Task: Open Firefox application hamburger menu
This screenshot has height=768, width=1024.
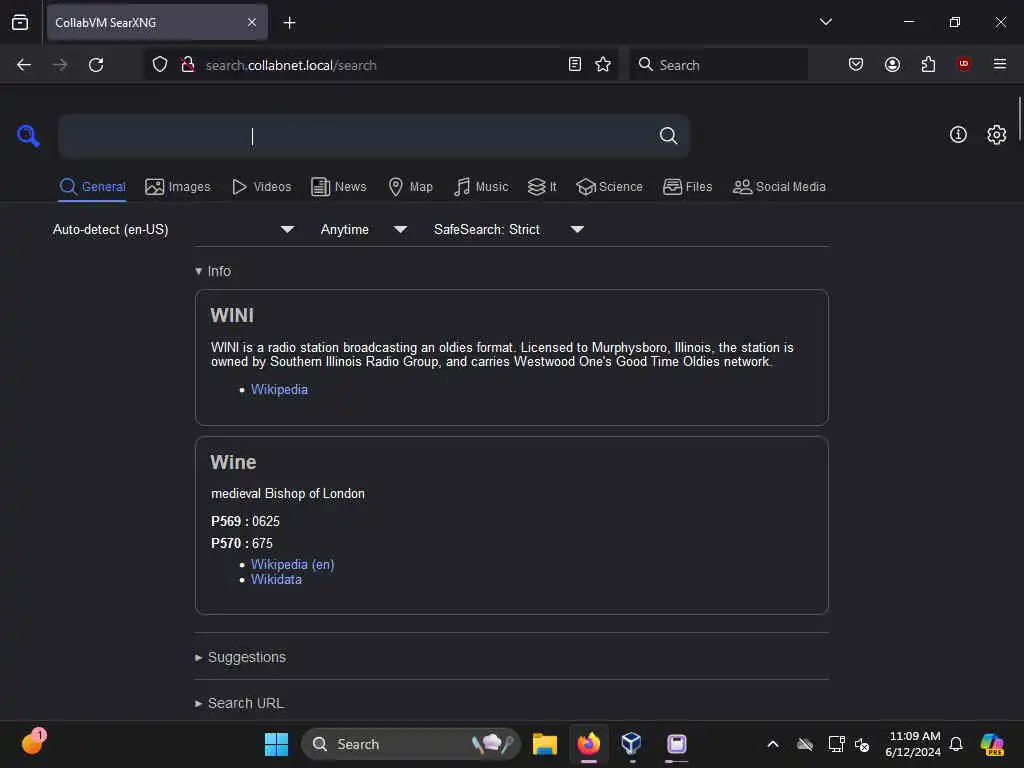Action: point(1000,64)
